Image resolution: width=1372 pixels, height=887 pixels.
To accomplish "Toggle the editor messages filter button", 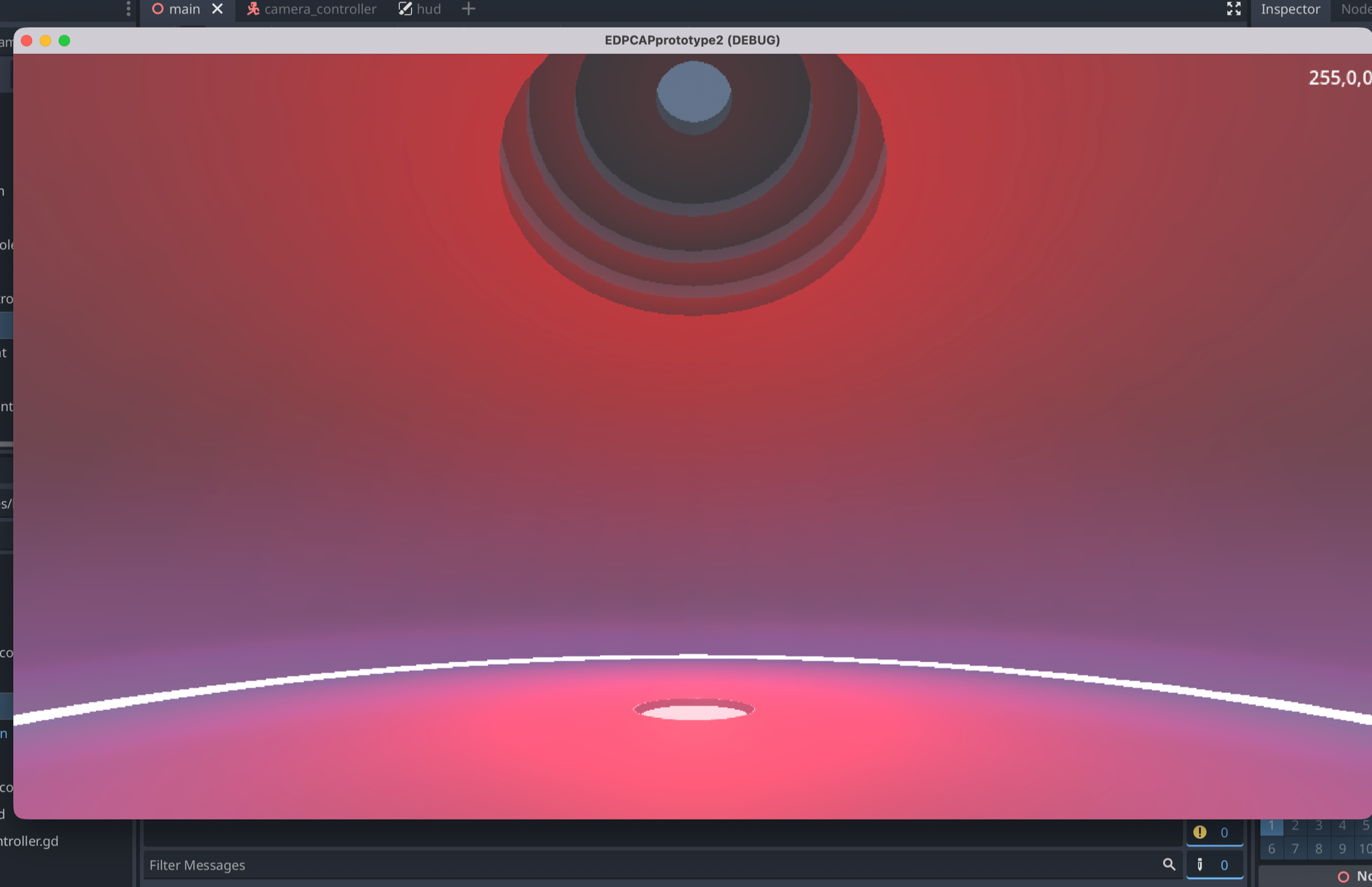I will click(x=1213, y=865).
